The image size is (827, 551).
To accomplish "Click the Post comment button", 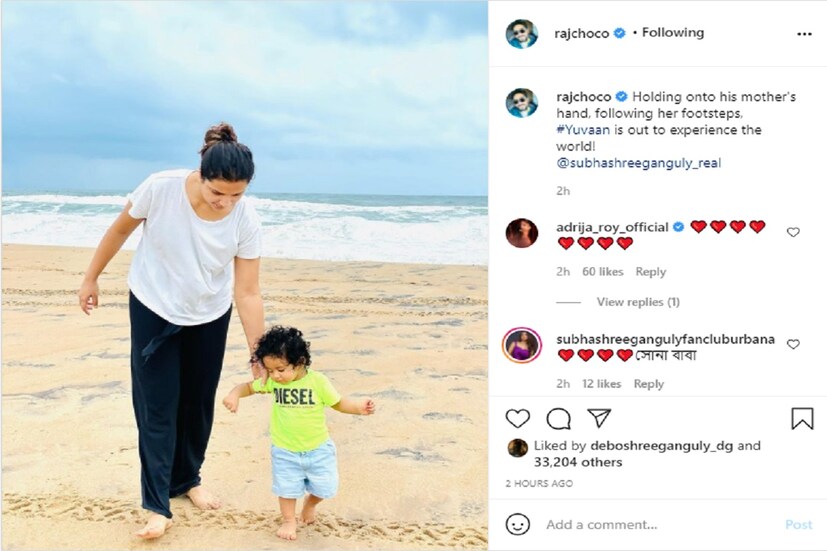I will click(799, 525).
